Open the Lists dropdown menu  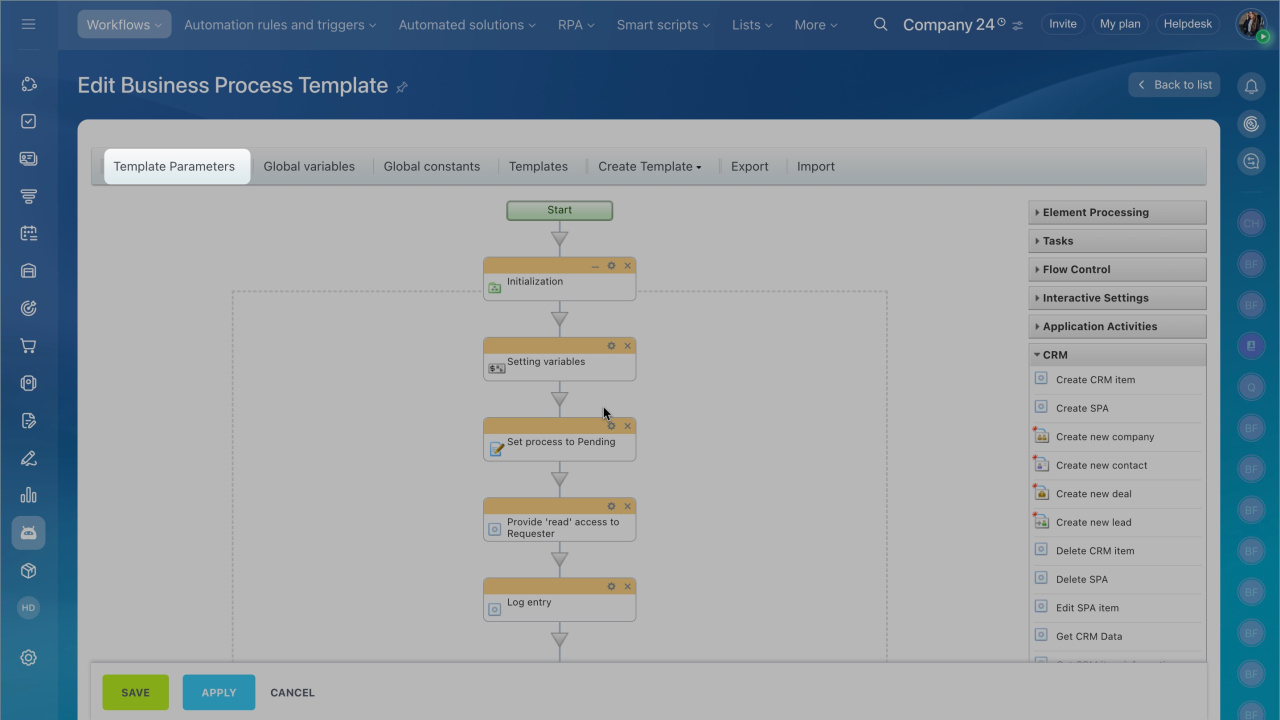point(752,24)
